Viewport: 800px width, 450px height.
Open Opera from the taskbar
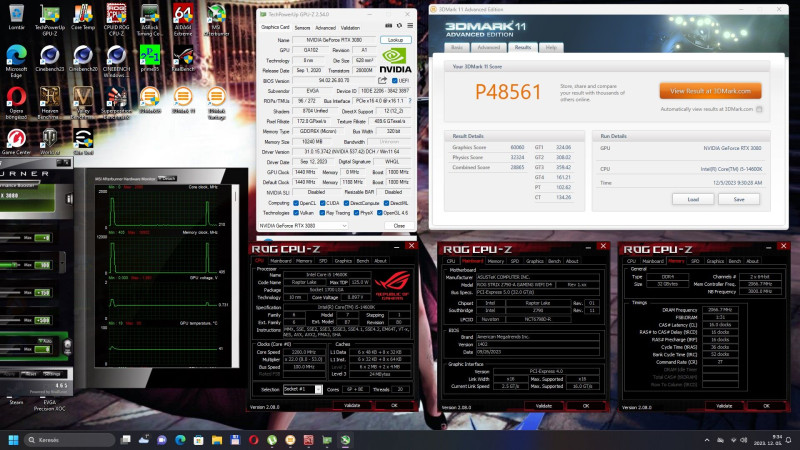point(254,440)
